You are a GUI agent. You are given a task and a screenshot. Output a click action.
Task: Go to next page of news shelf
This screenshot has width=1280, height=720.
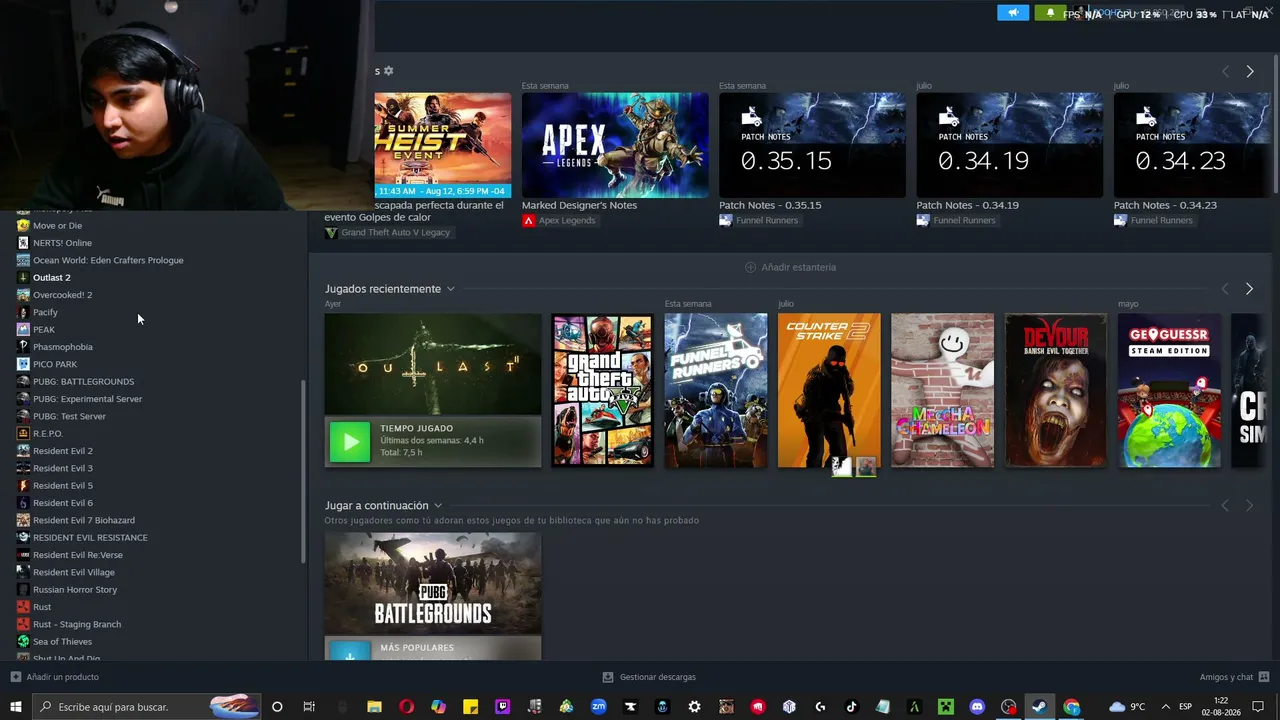click(x=1250, y=71)
